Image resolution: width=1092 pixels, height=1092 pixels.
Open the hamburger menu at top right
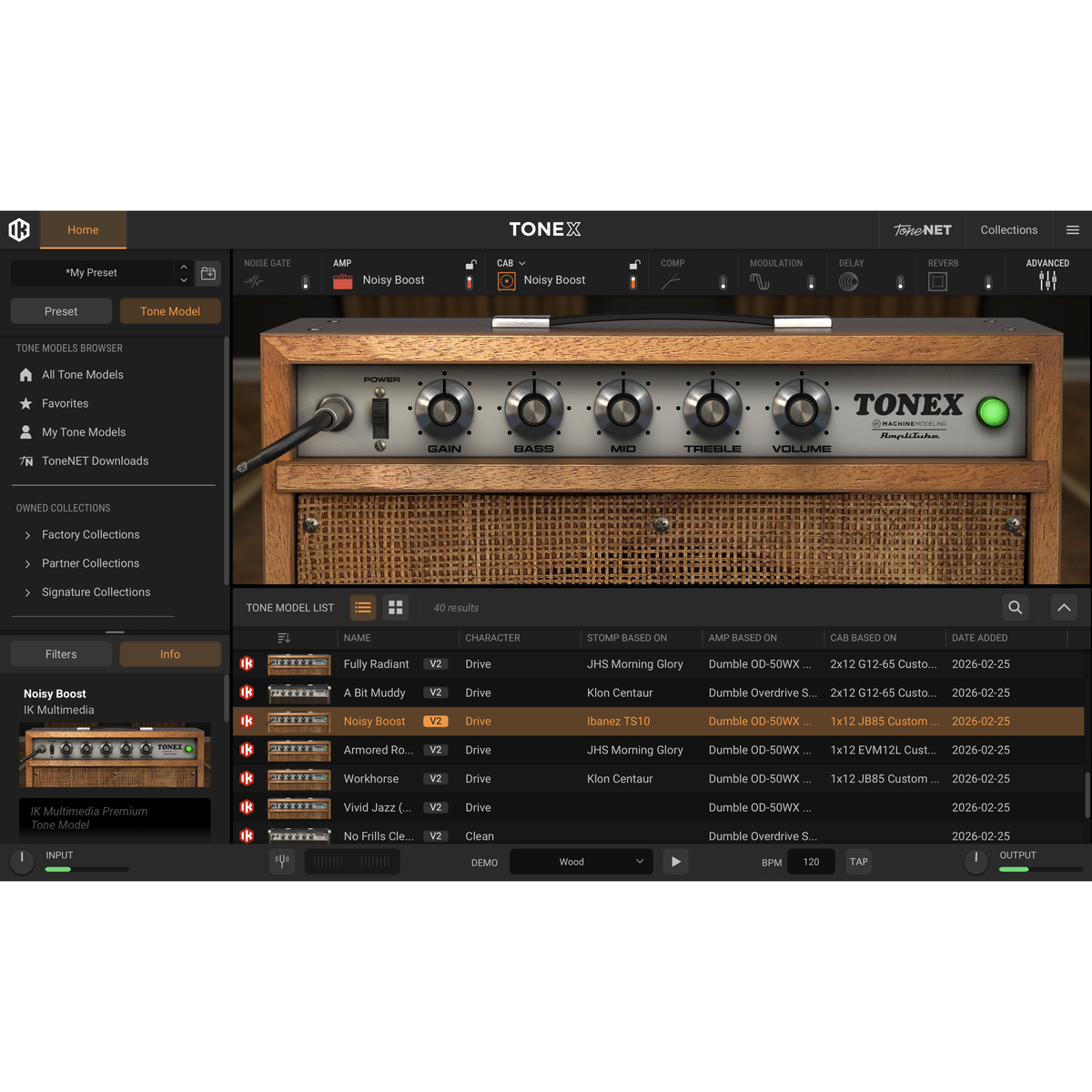pyautogui.click(x=1073, y=230)
